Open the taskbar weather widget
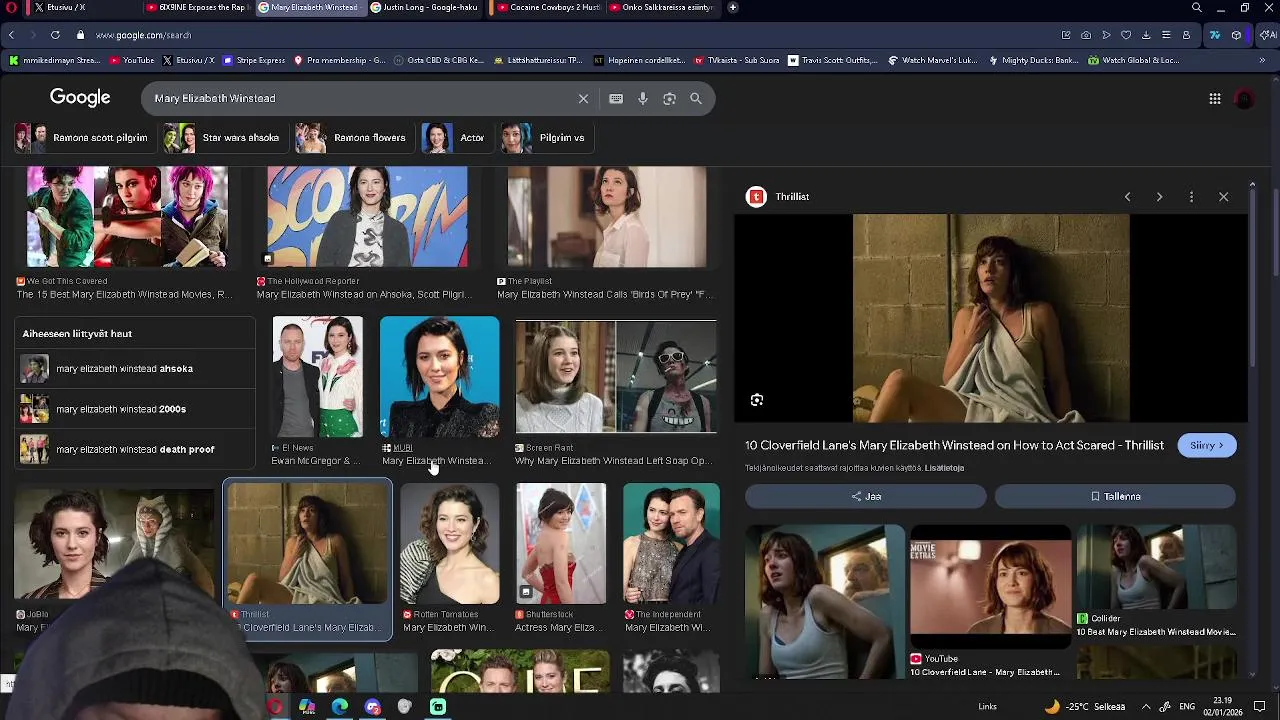The image size is (1280, 720). pyautogui.click(x=1085, y=707)
